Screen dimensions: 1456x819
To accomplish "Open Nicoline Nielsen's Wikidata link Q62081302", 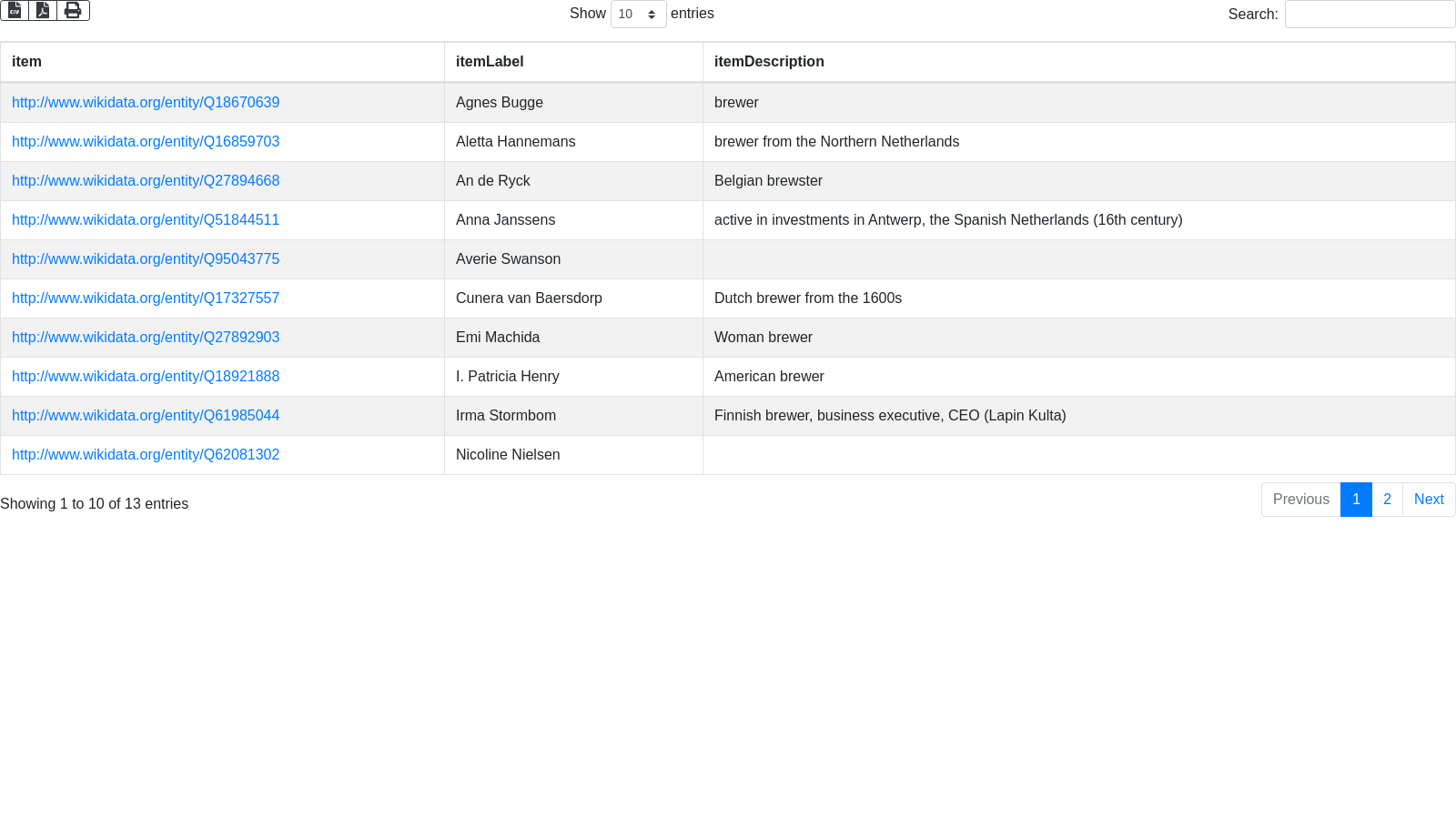I will (x=146, y=455).
